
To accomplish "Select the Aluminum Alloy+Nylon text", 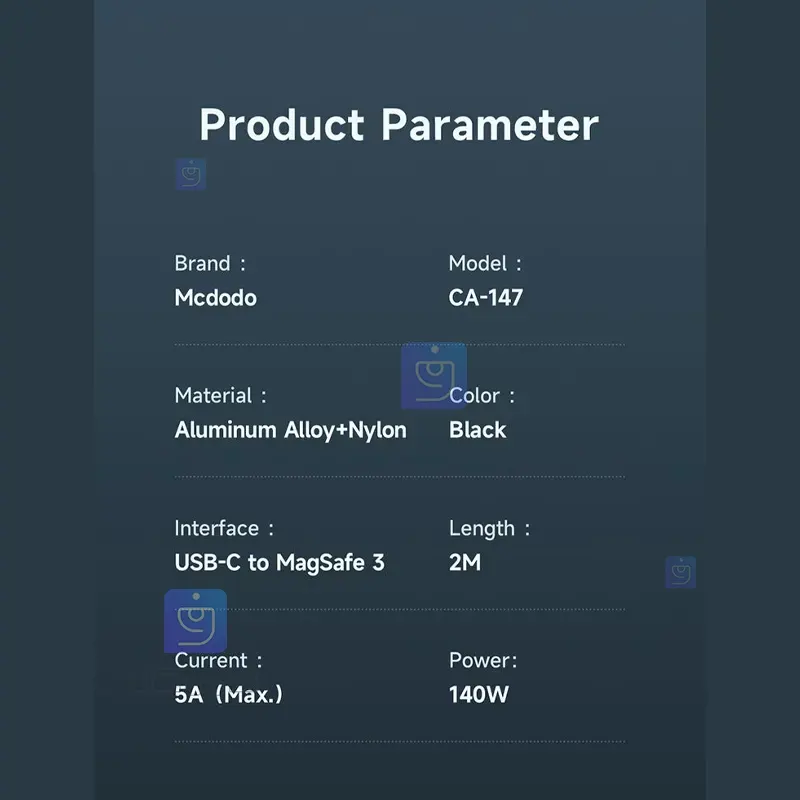I will (290, 430).
